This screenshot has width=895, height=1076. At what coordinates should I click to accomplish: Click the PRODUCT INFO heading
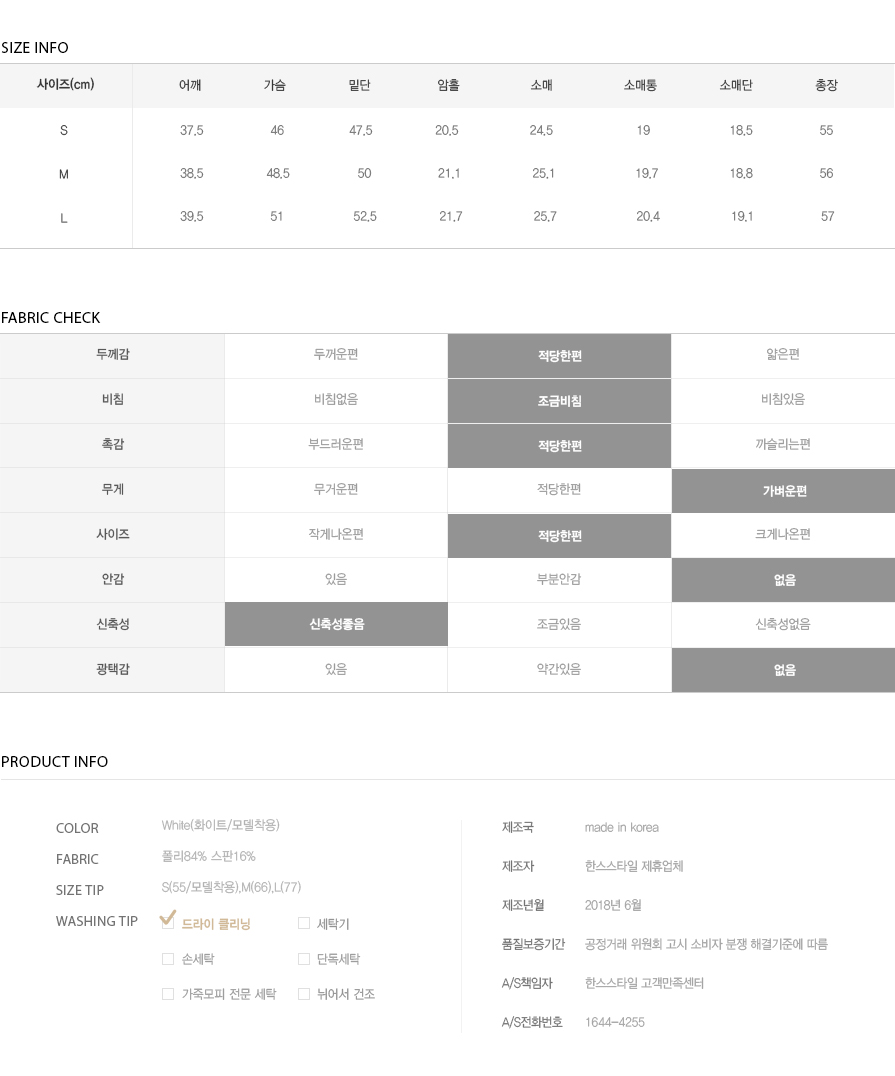54,762
